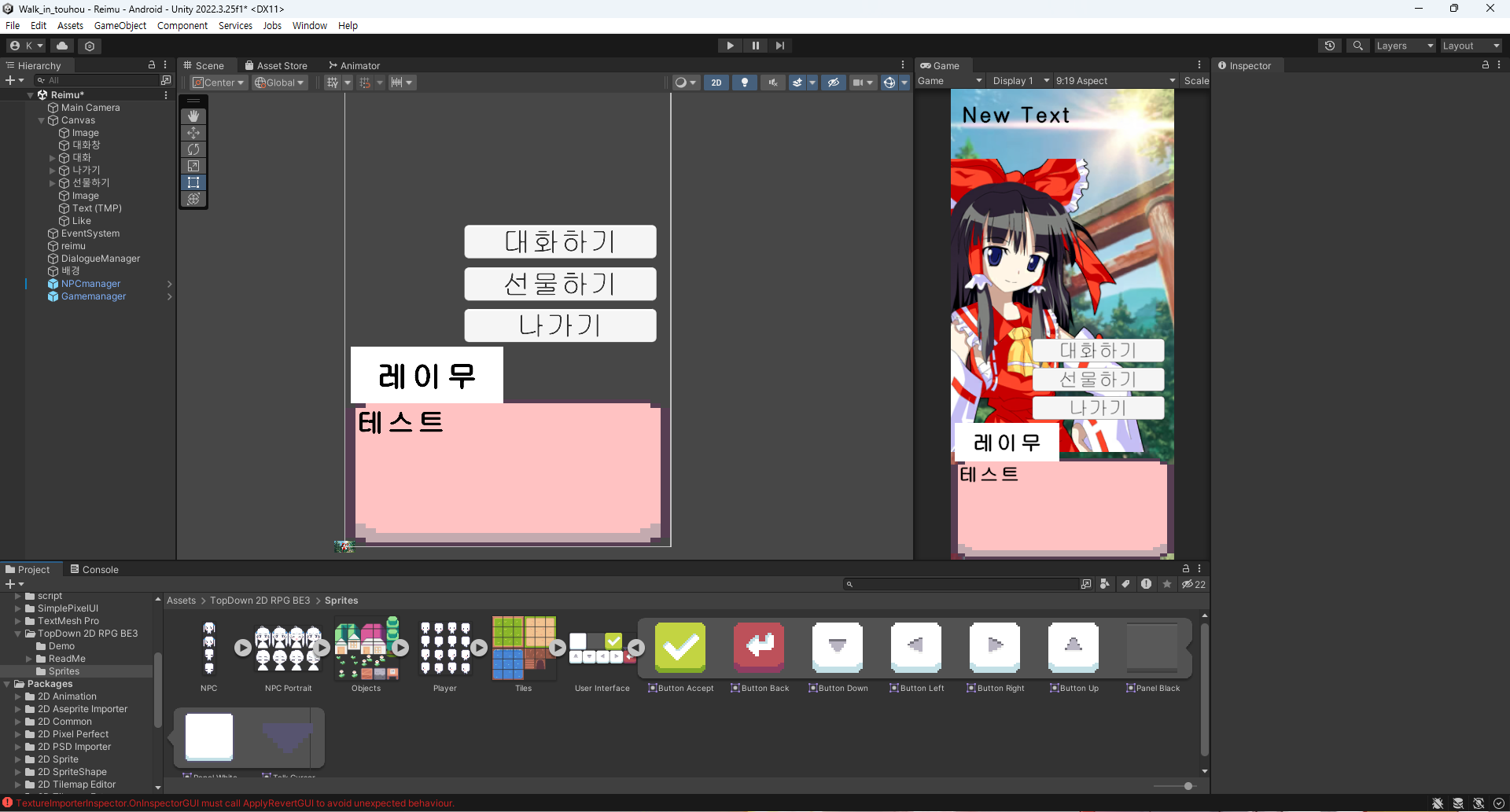Viewport: 1510px width, 812px height.
Task: Select NPCmanager prefab in Hierarchy
Action: pyautogui.click(x=91, y=284)
